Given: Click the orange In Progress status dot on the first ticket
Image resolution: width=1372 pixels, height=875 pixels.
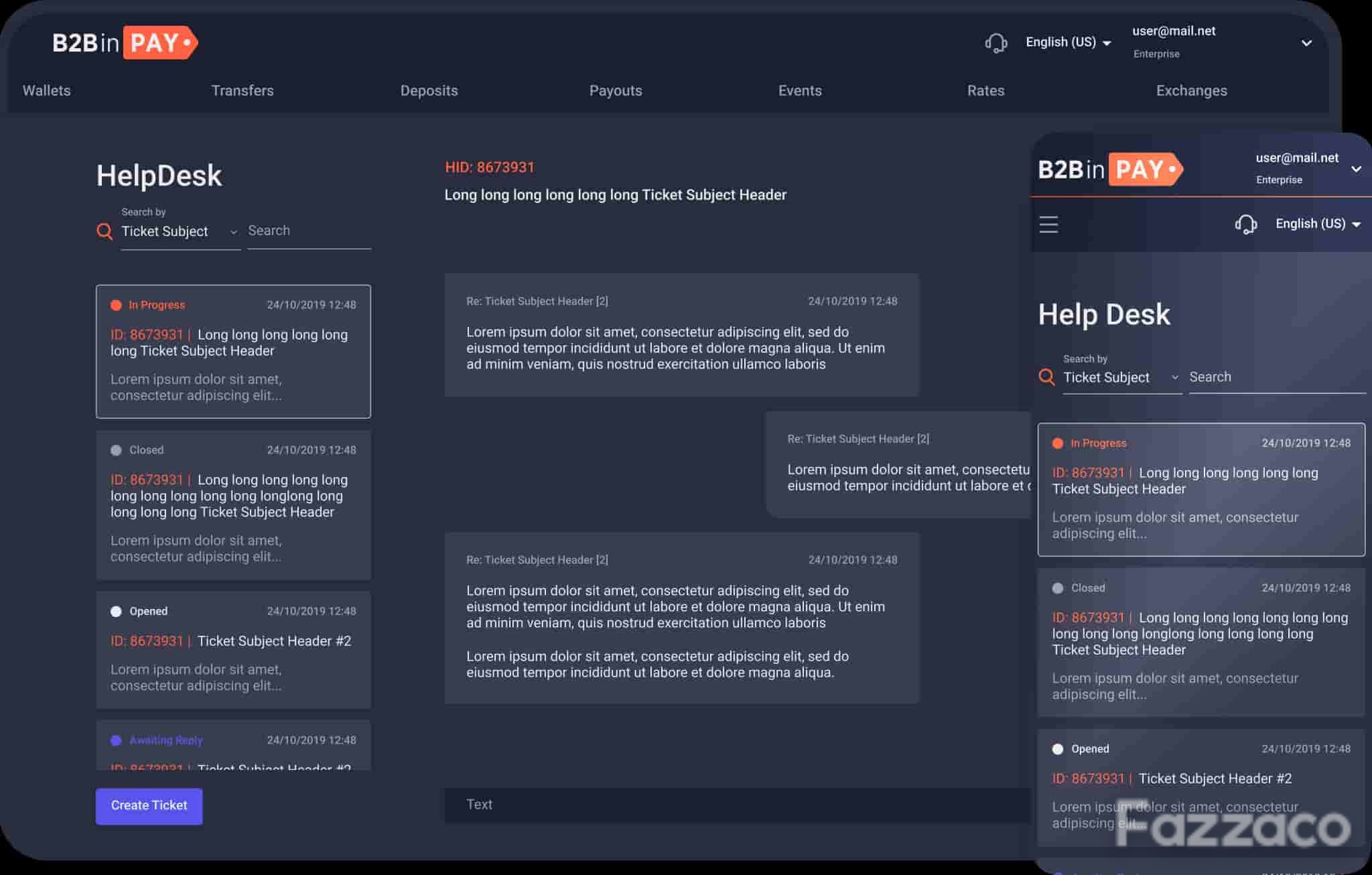Looking at the screenshot, I should (116, 305).
